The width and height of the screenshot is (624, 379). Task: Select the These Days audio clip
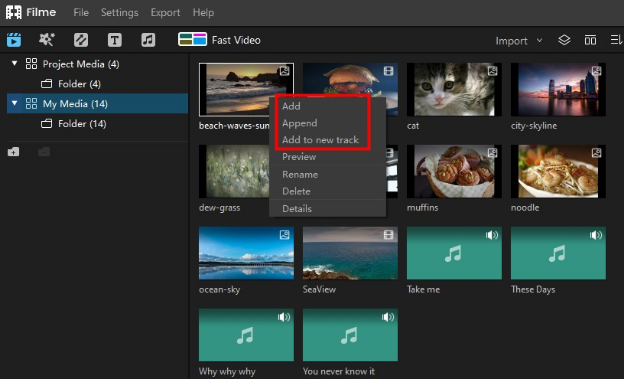pyautogui.click(x=558, y=253)
